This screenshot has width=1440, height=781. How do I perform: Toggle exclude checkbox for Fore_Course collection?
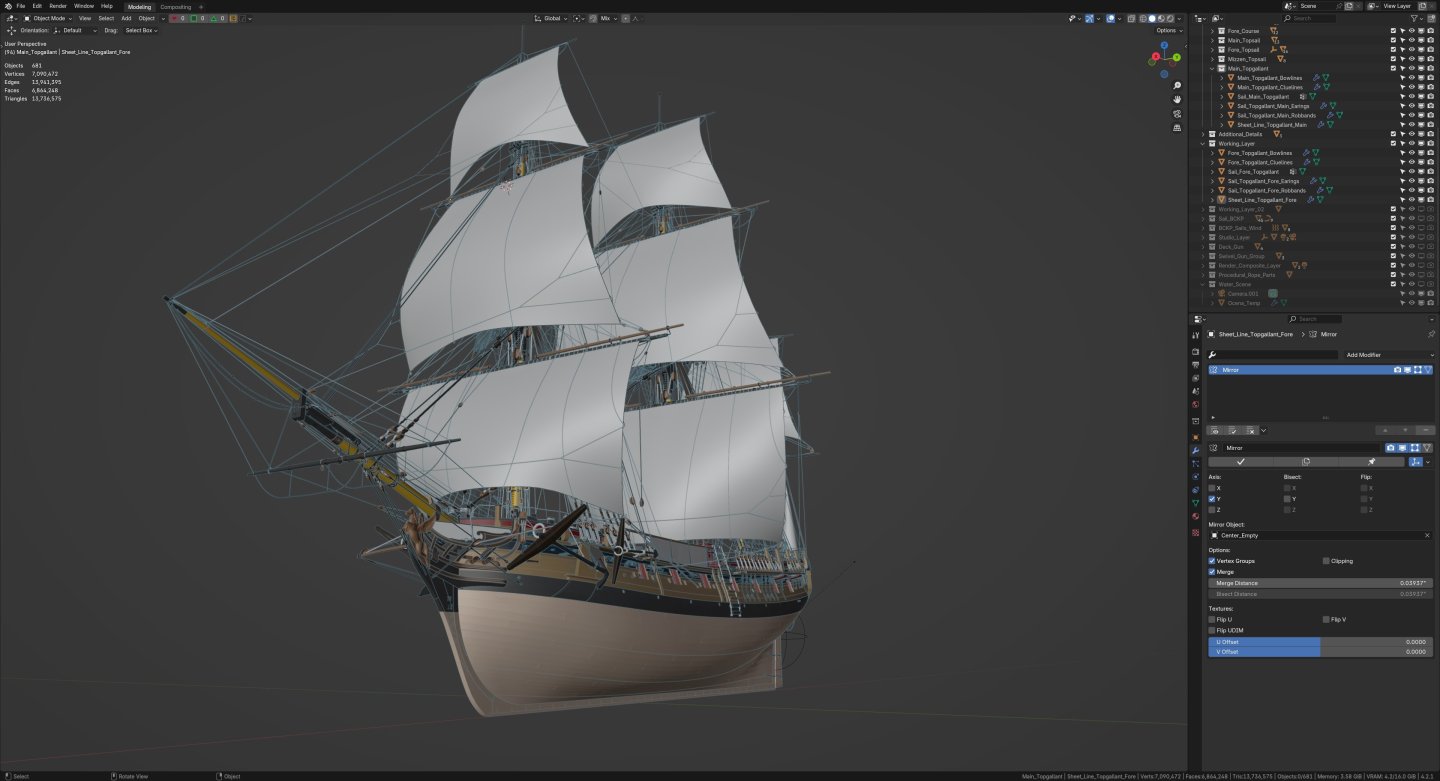[x=1393, y=31]
